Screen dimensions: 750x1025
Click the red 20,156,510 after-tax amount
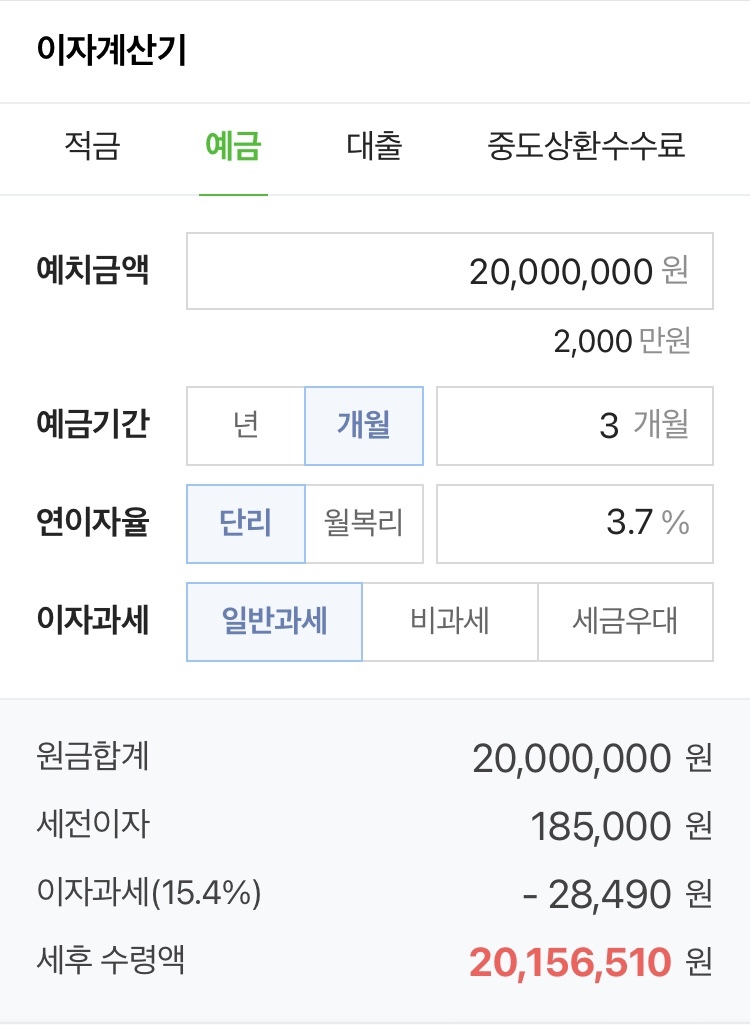pos(570,962)
